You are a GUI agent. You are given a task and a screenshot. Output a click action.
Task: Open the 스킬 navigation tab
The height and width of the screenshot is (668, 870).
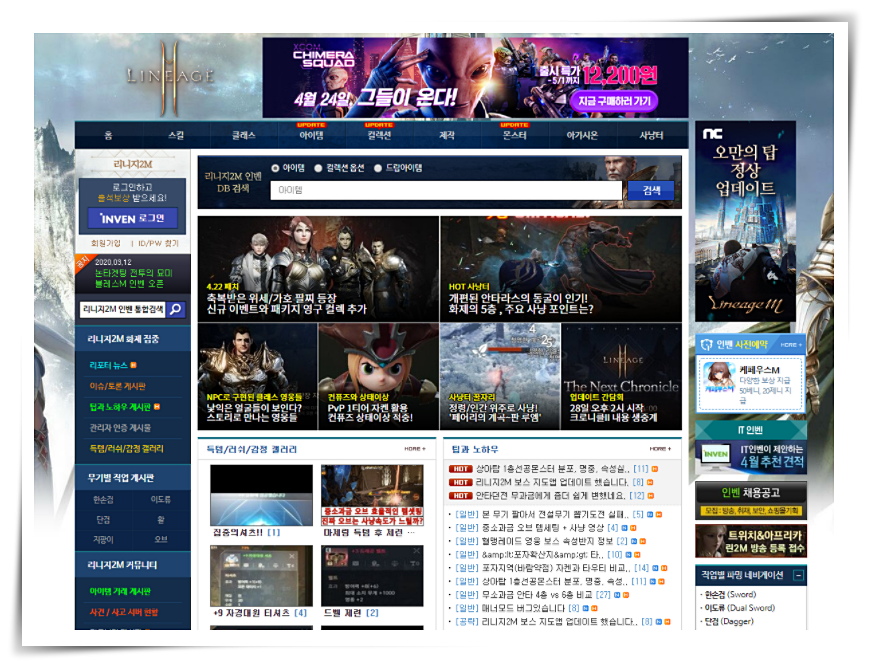pyautogui.click(x=176, y=135)
